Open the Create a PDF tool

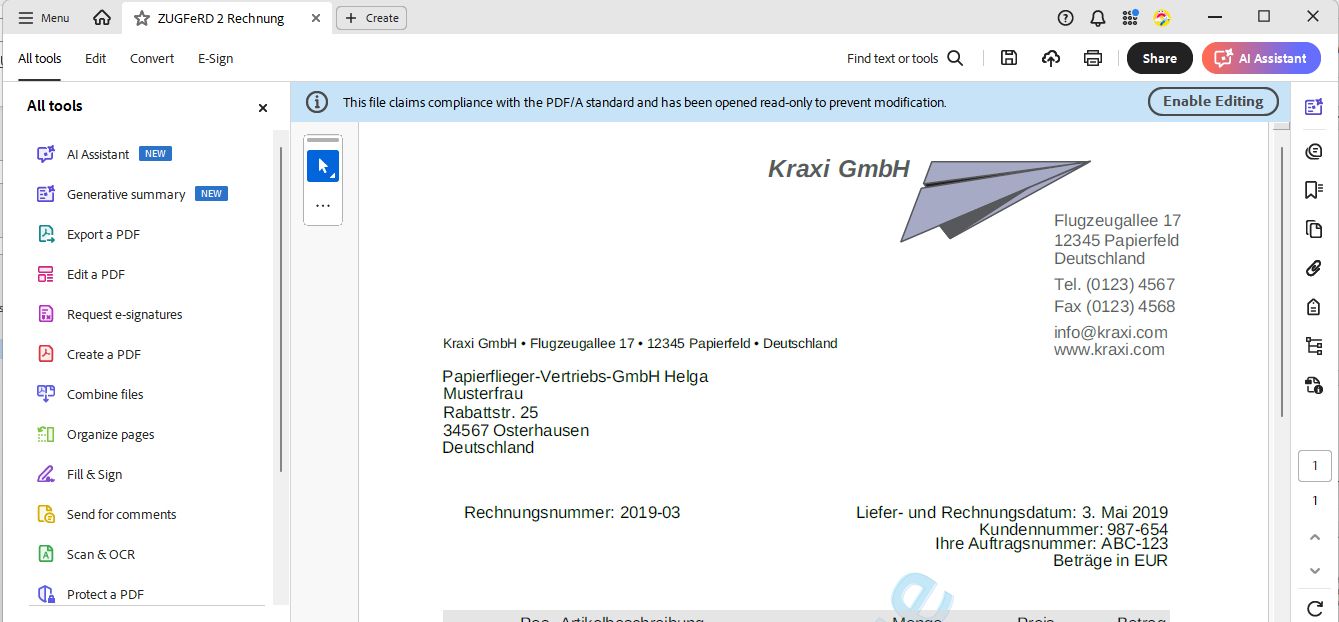tap(104, 354)
